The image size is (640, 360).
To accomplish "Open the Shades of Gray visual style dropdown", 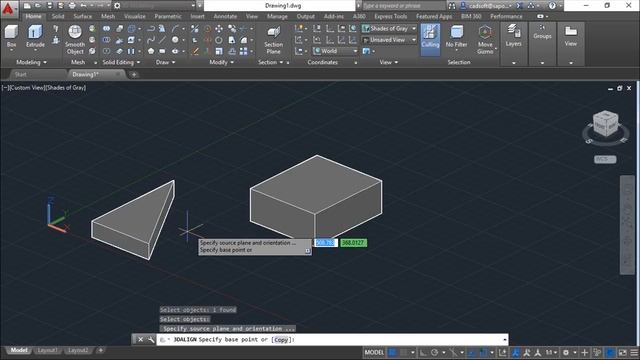I will click(x=389, y=29).
